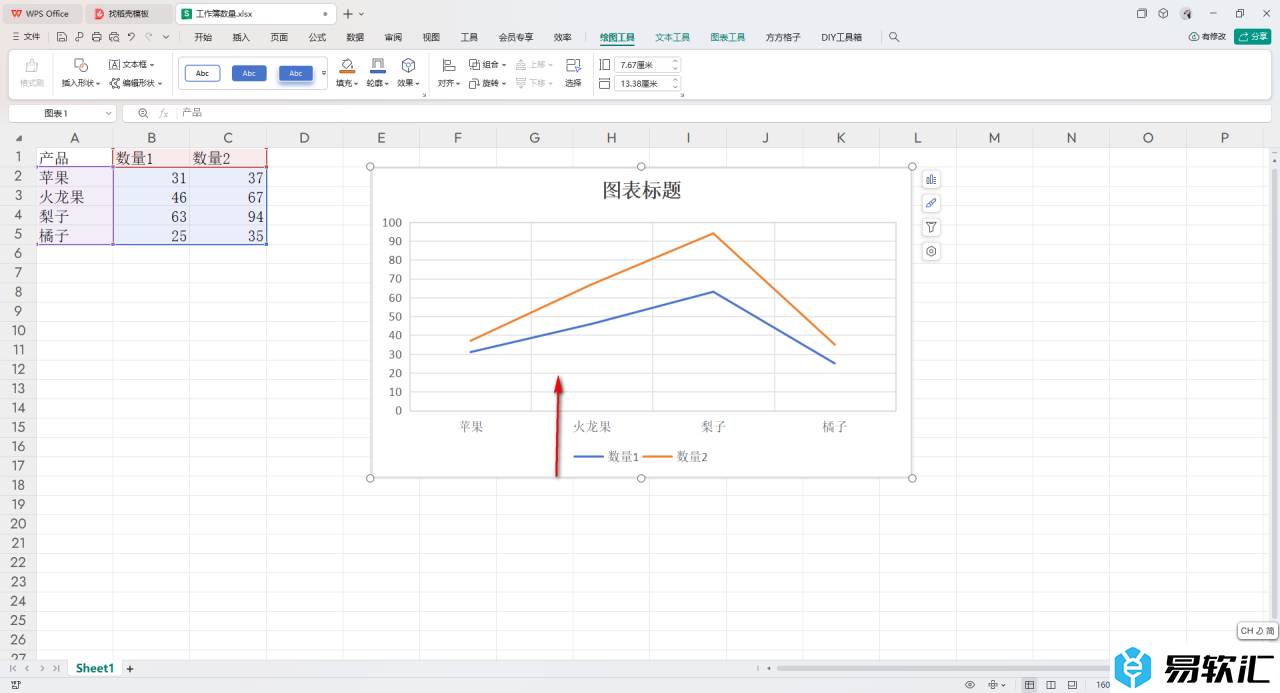
Task: Click the ribbon search magnifier icon
Action: (894, 37)
